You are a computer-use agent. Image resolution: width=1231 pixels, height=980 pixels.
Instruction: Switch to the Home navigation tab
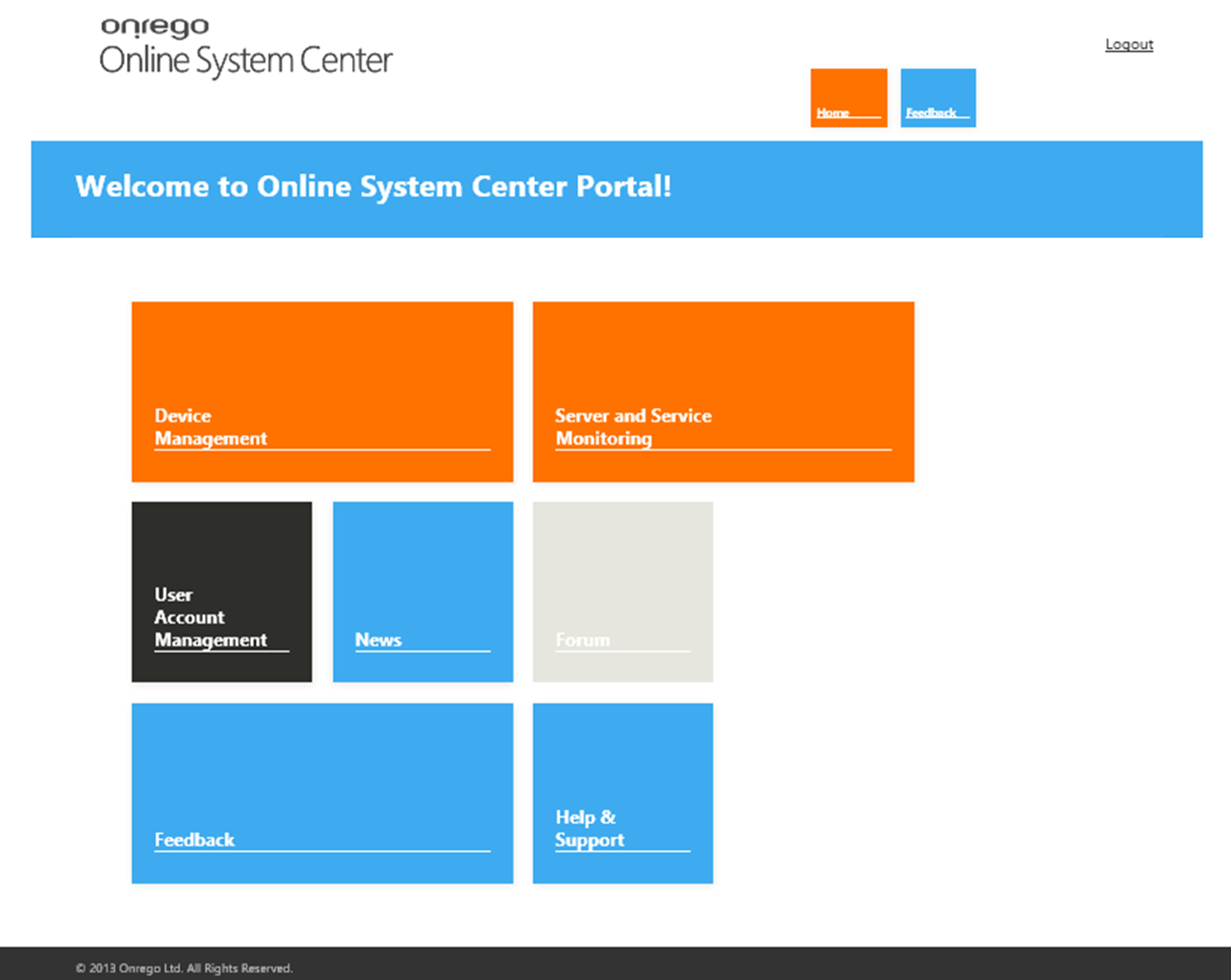point(848,97)
